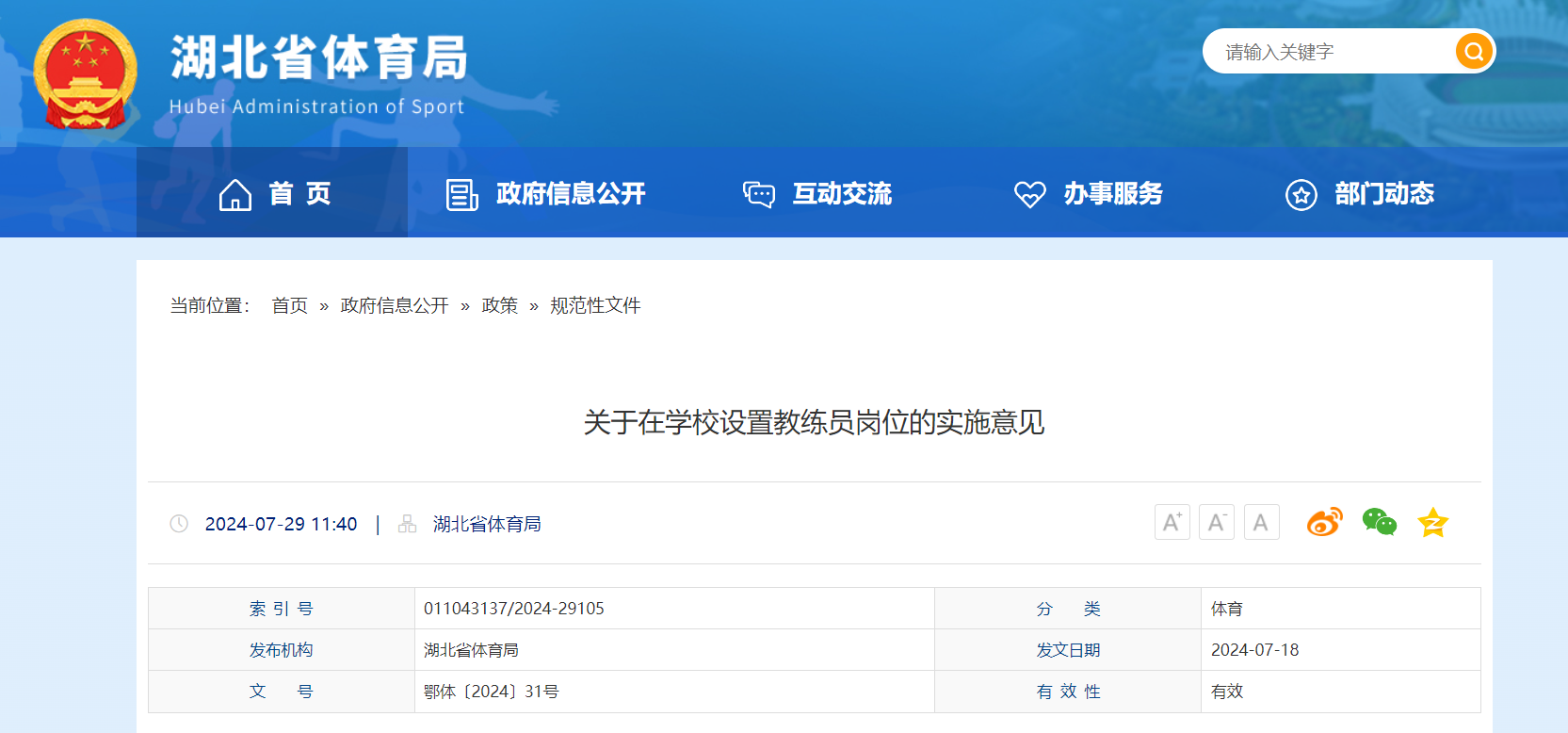Share to QZone star icon
Viewport: 1568px width, 733px height.
click(1432, 522)
